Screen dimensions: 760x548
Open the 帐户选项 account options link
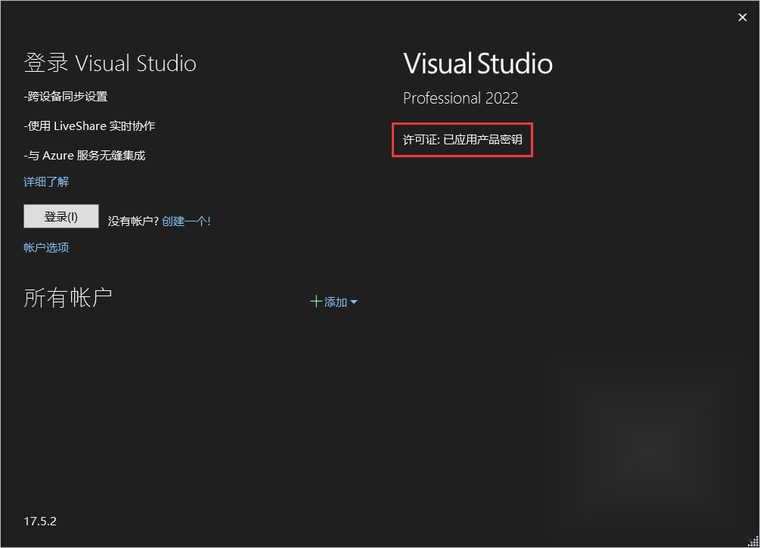click(x=46, y=248)
